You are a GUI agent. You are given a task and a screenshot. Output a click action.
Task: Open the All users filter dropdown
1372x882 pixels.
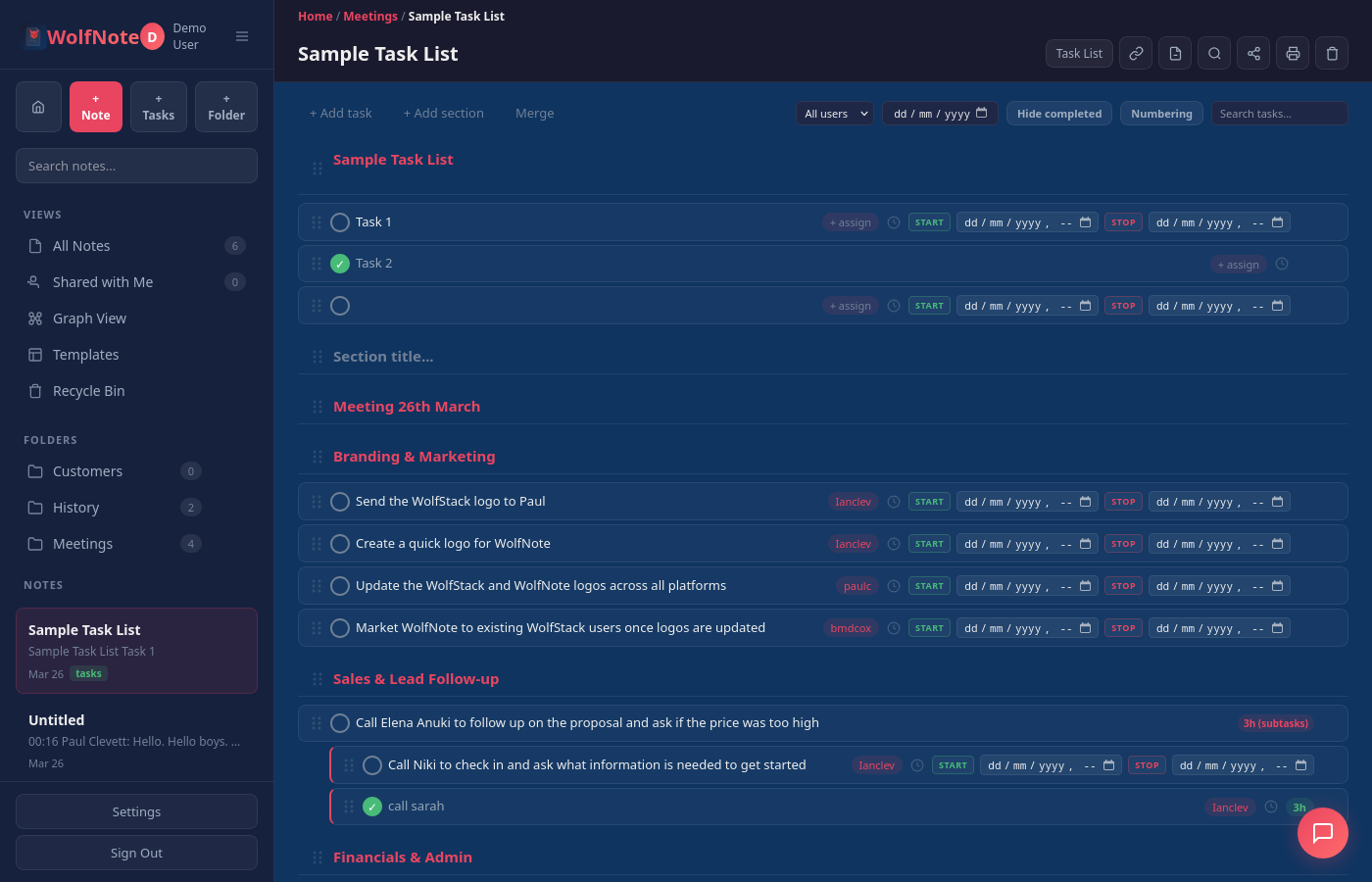[835, 114]
